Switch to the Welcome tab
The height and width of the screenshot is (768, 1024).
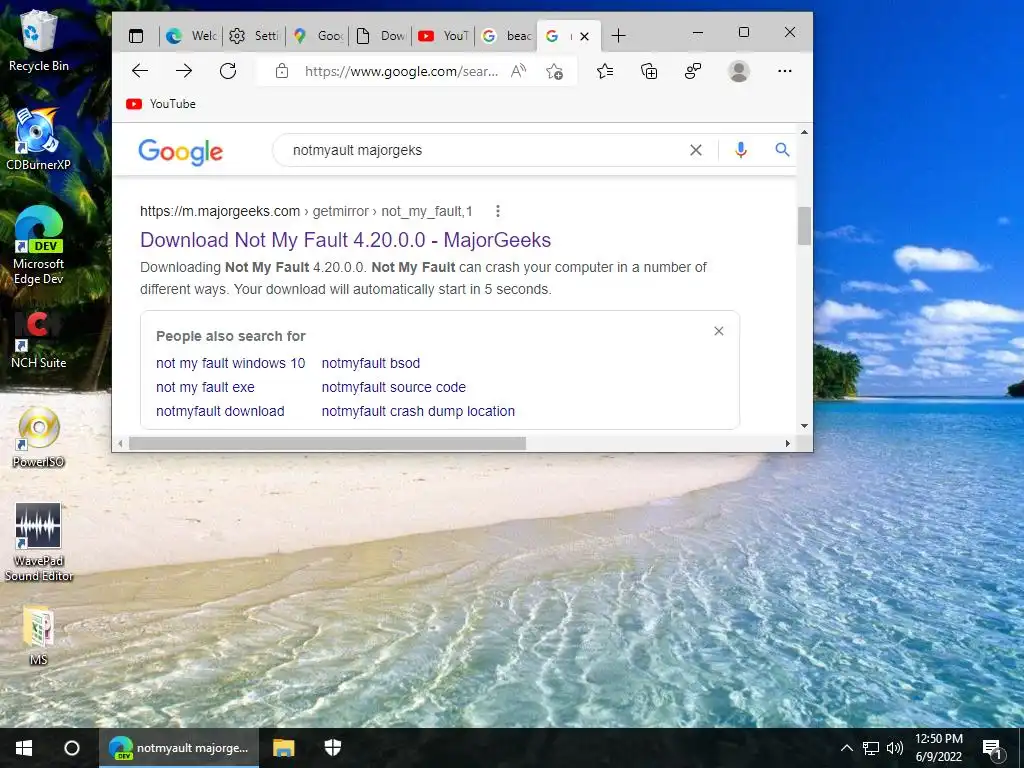tap(190, 36)
